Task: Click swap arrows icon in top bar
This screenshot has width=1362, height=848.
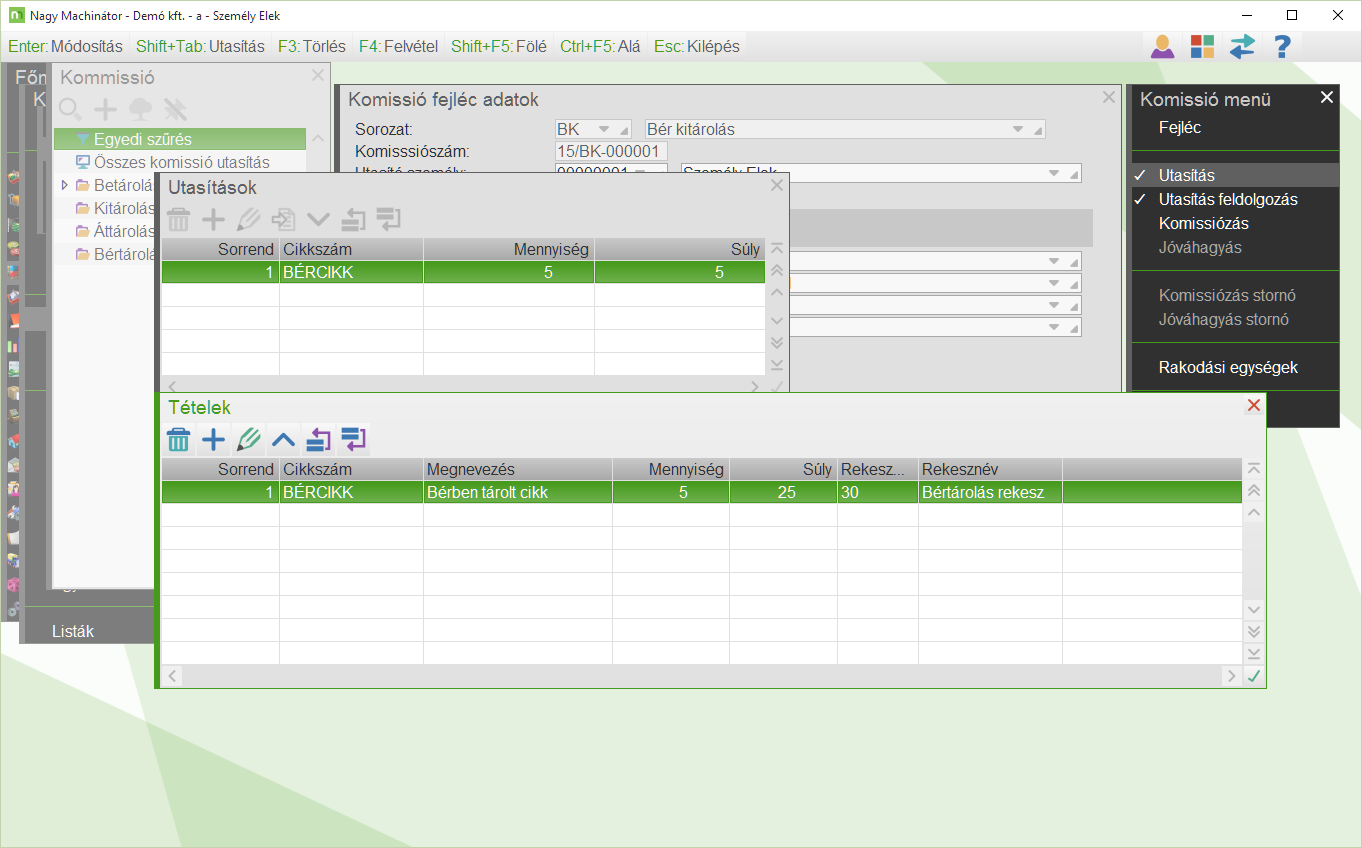Action: [x=1242, y=46]
